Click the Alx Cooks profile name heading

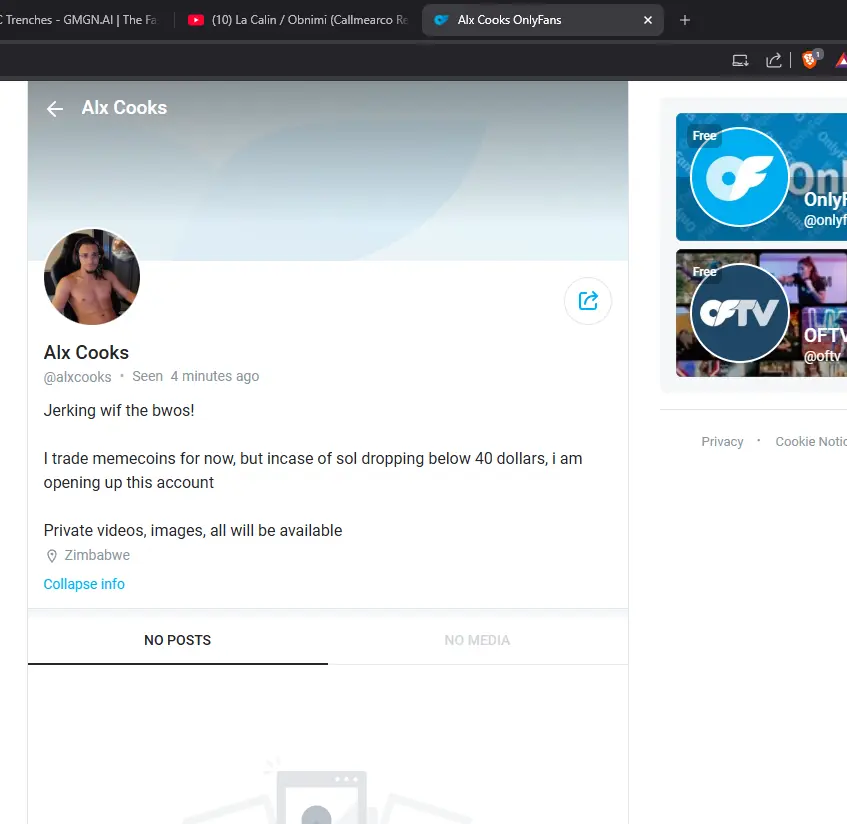pyautogui.click(x=86, y=353)
